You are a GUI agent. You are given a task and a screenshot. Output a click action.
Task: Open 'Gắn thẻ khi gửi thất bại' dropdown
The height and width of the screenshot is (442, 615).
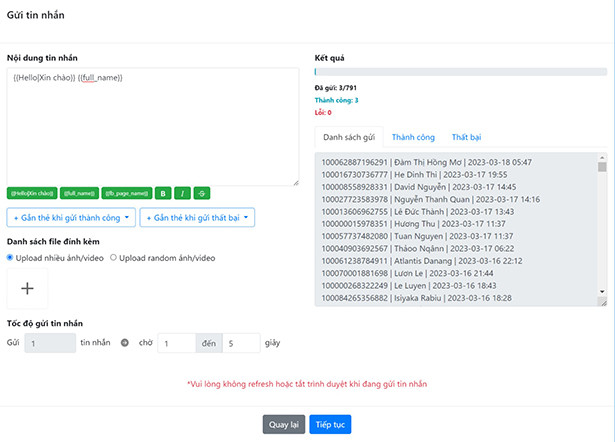(x=197, y=218)
